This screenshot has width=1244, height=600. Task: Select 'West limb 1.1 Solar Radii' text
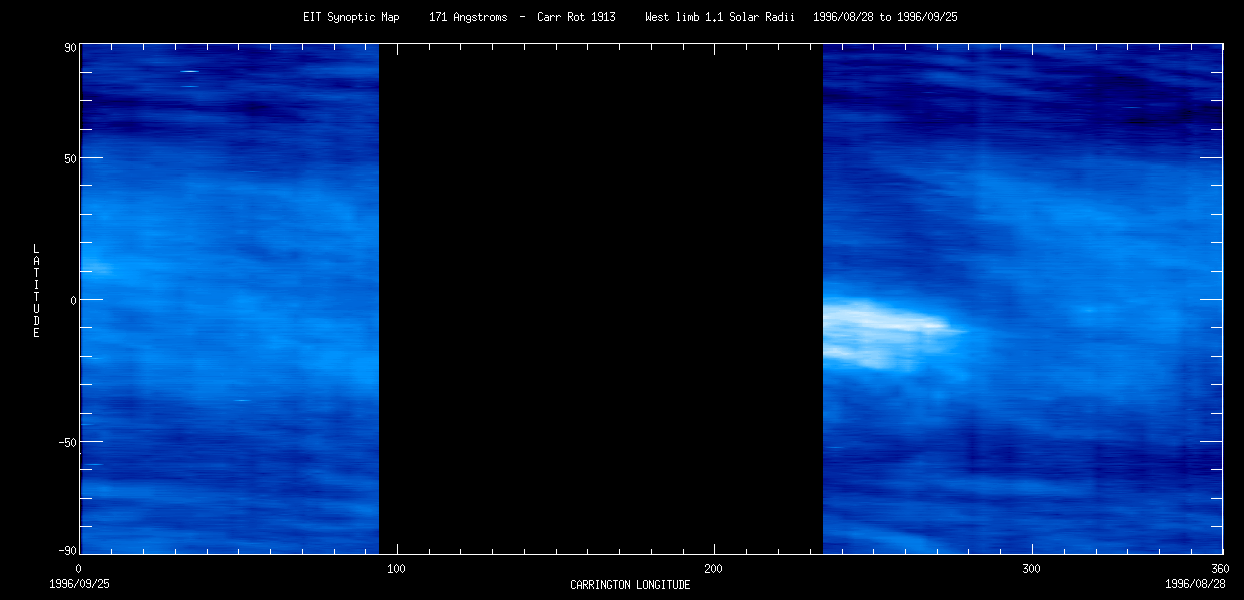721,17
